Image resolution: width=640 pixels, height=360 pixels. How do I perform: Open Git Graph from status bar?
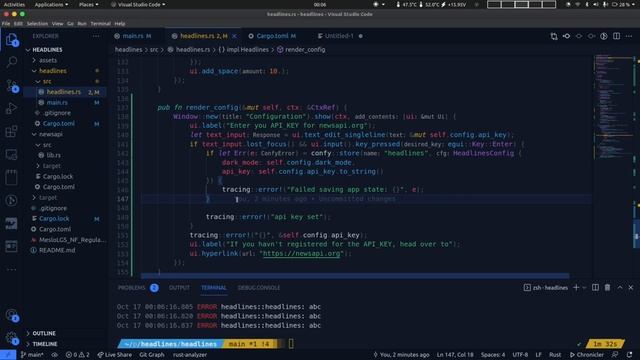(x=151, y=355)
